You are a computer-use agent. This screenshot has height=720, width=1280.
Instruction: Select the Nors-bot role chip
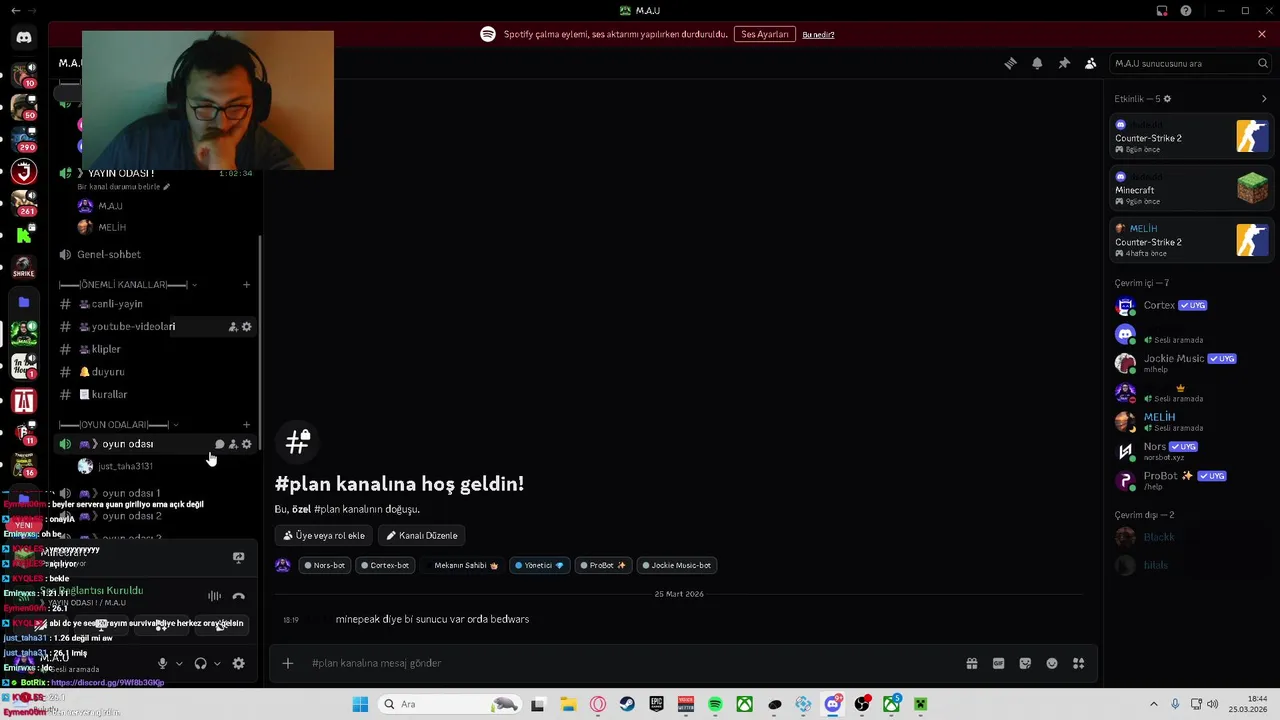point(324,565)
